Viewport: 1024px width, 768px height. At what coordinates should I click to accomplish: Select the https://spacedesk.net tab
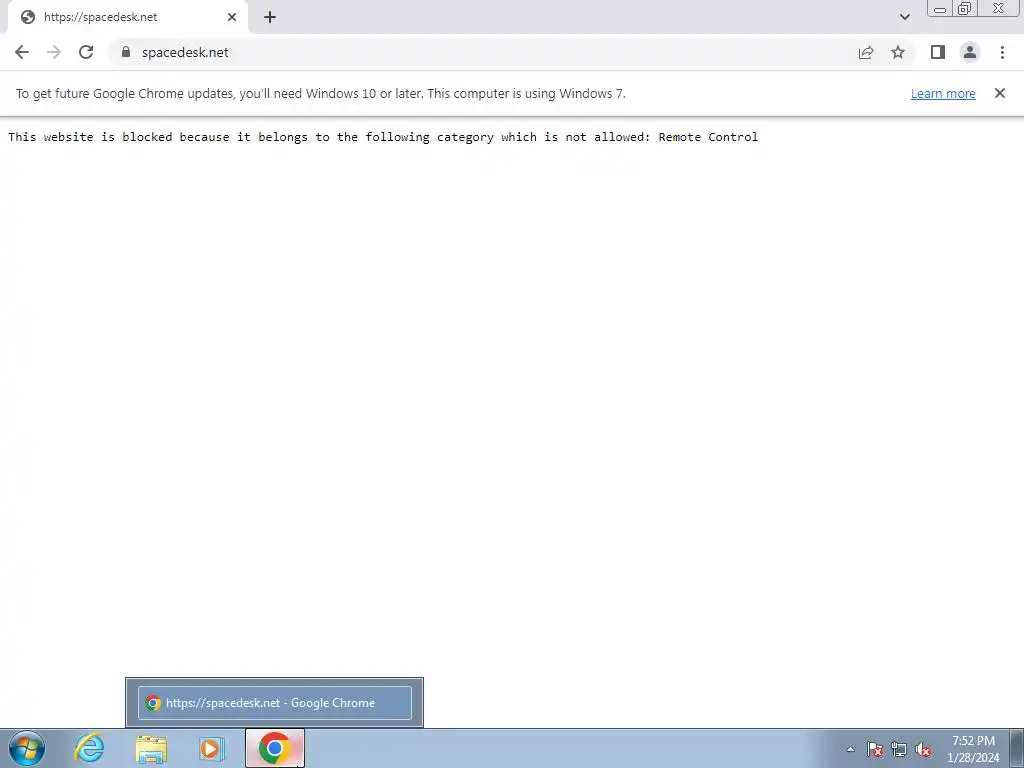127,17
